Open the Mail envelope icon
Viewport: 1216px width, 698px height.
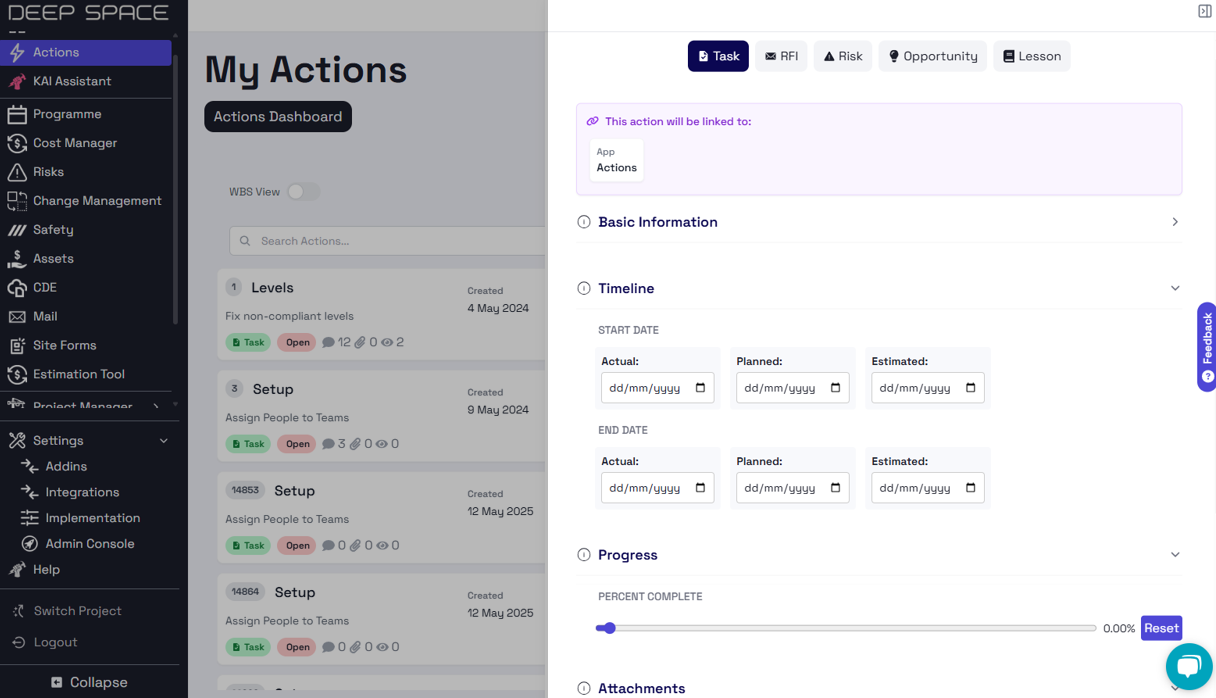point(17,316)
